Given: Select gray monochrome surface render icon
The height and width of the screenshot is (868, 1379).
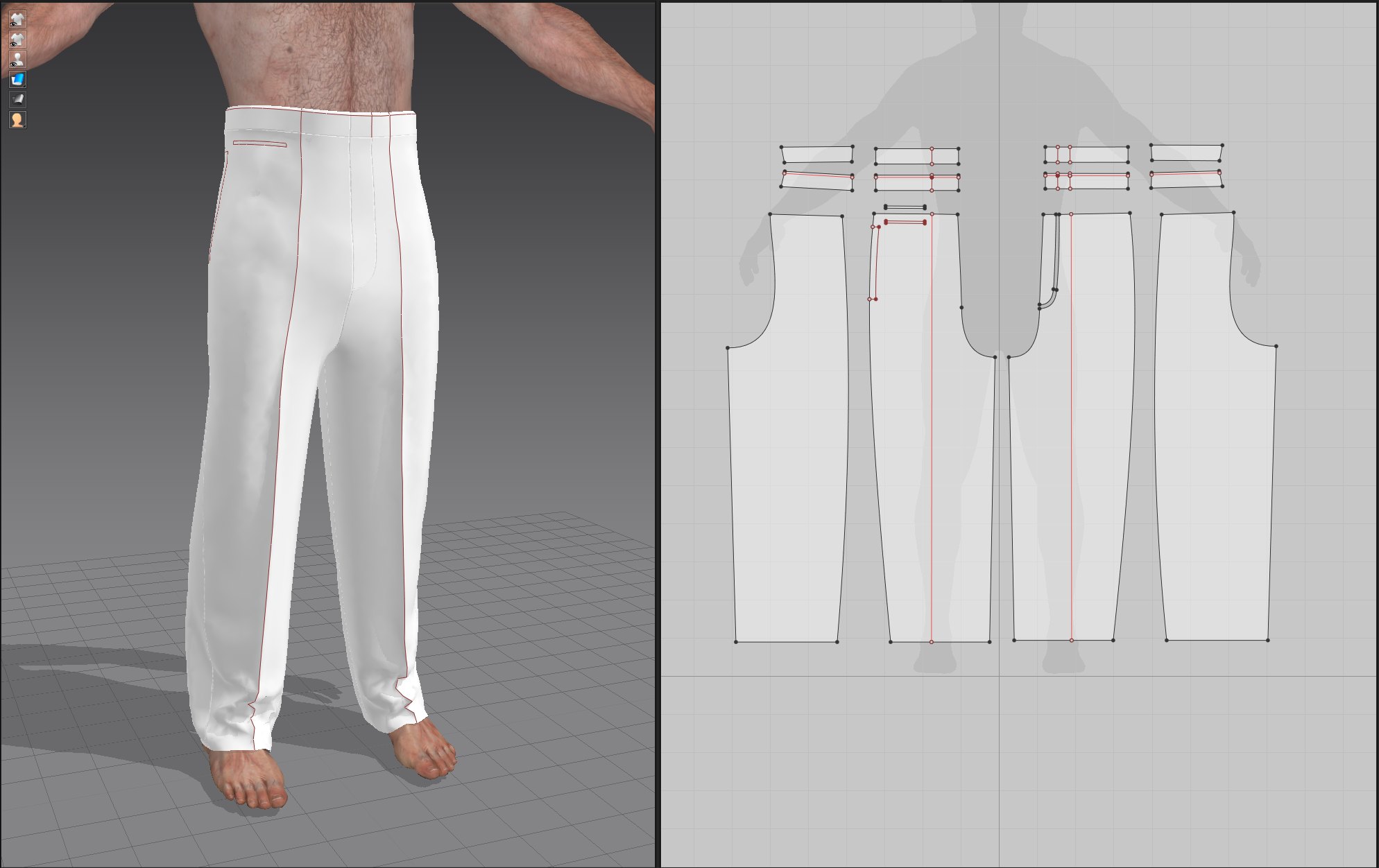Looking at the screenshot, I should coord(17,99).
